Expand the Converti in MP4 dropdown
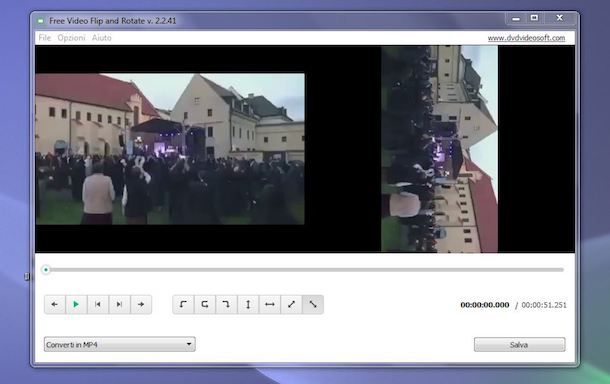The image size is (610, 384). click(x=119, y=344)
